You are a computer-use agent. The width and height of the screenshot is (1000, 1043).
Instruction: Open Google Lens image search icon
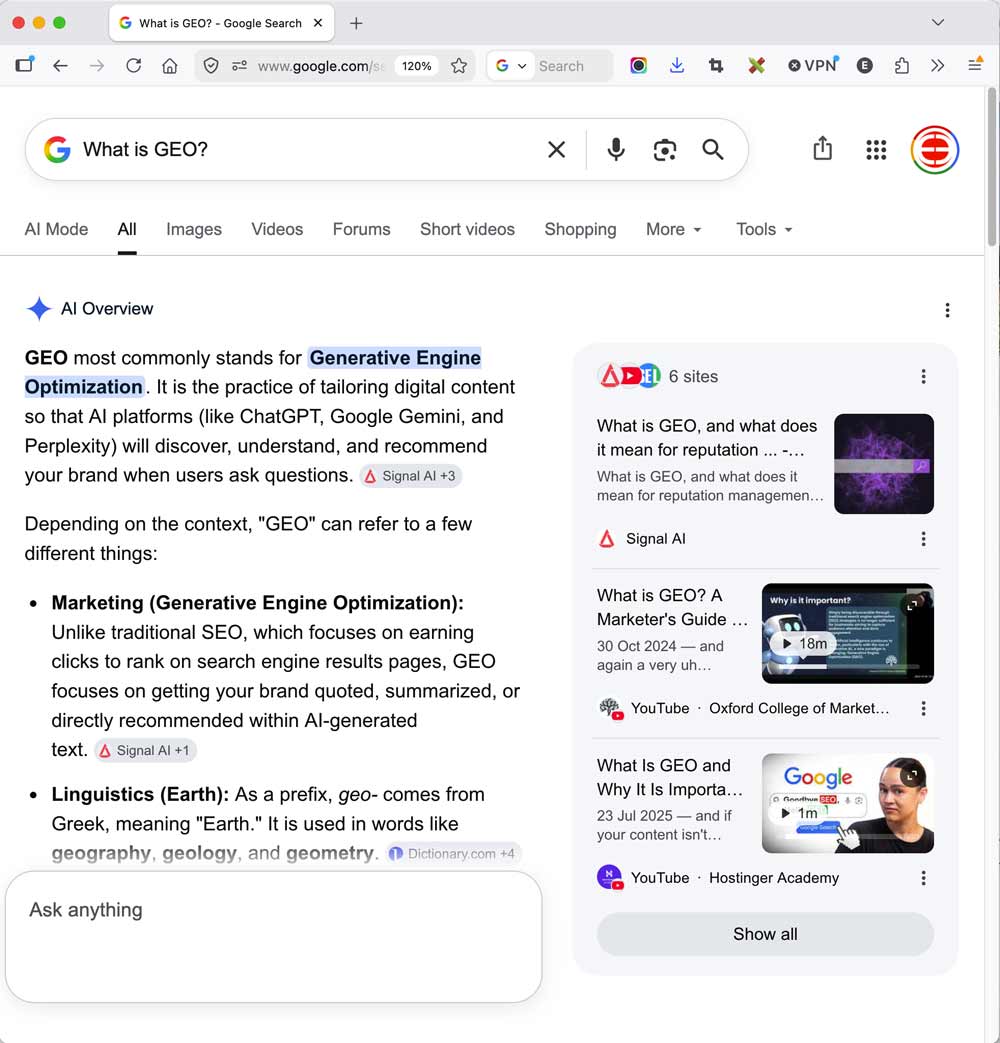tap(665, 150)
